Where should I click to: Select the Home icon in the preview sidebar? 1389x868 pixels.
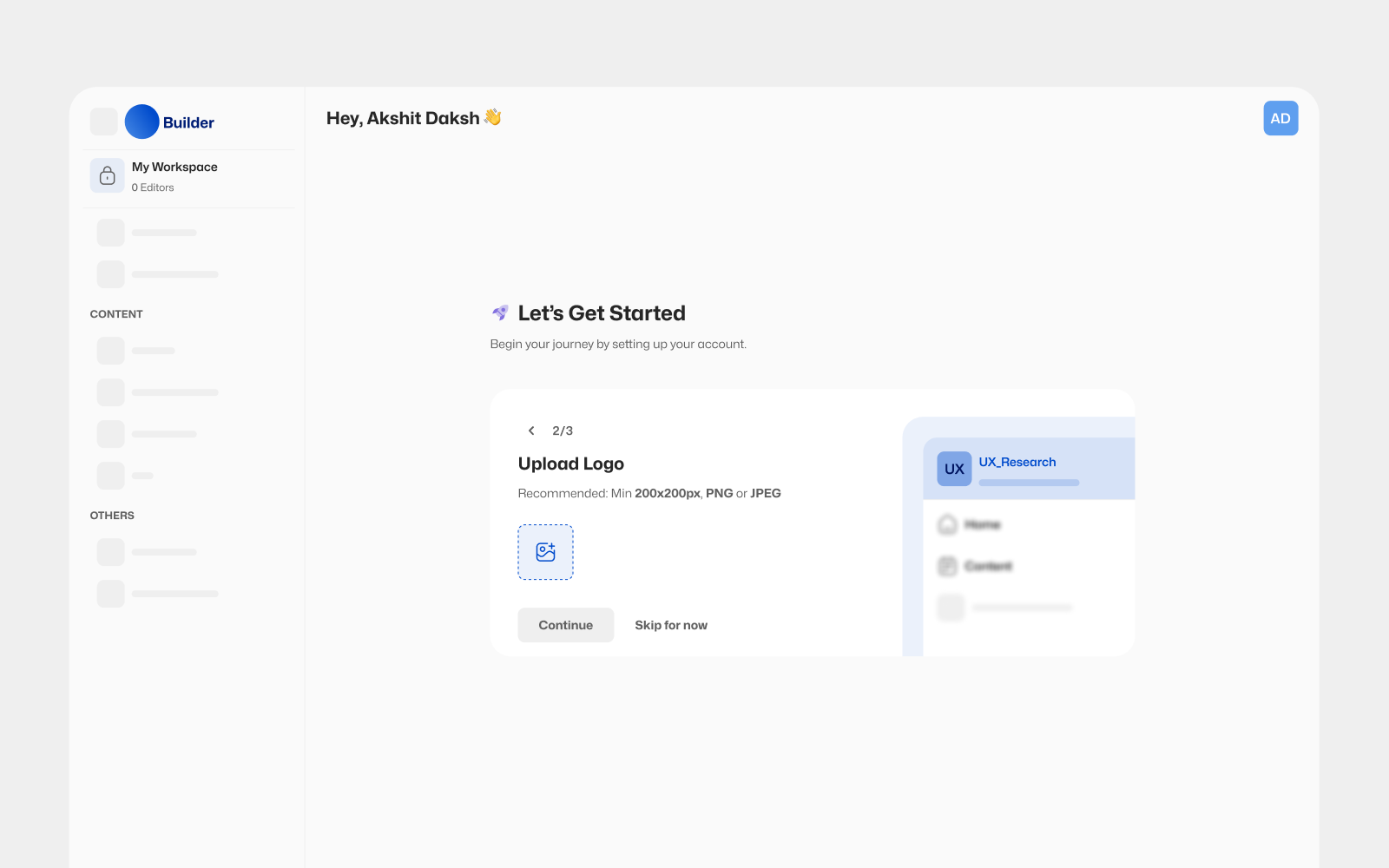947,524
